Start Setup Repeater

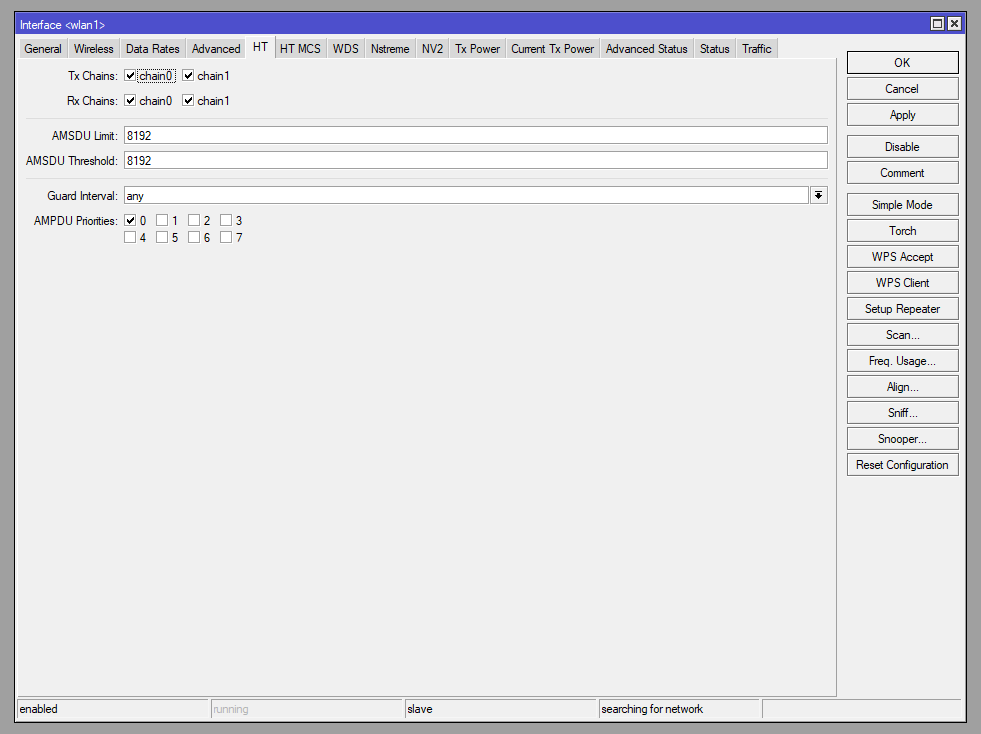902,309
